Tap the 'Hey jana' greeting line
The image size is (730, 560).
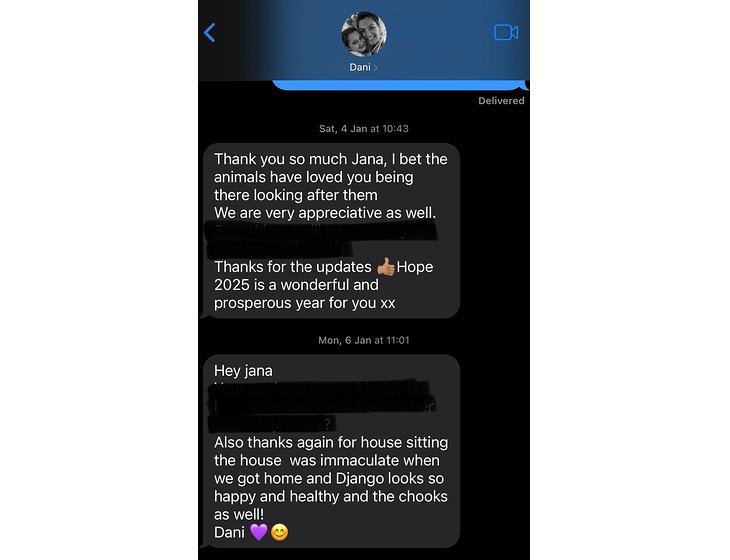pyautogui.click(x=243, y=371)
